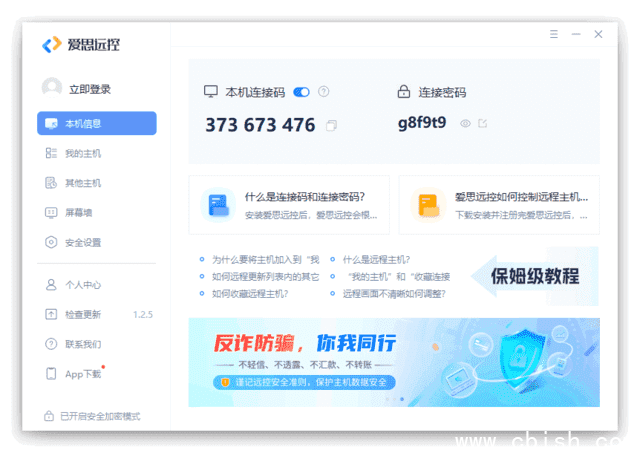Open the 如何收藏远程主机 help link
Image resolution: width=640 pixels, height=453 pixels.
250,294
